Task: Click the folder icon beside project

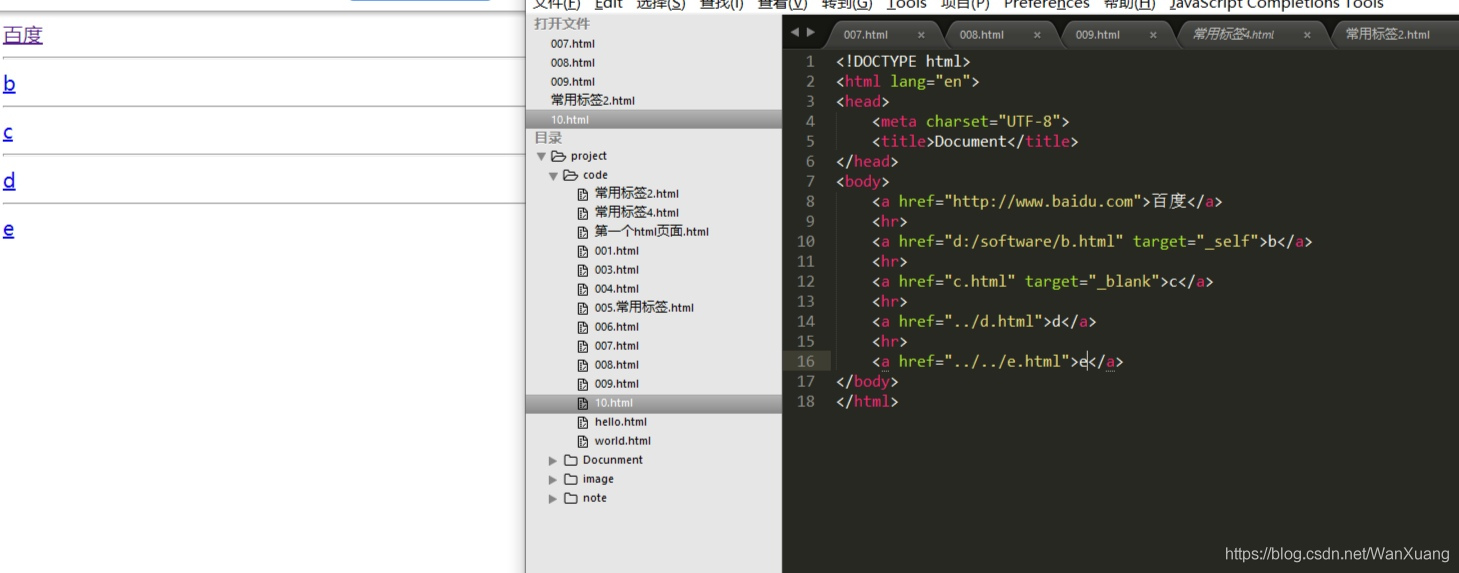Action: [x=558, y=156]
